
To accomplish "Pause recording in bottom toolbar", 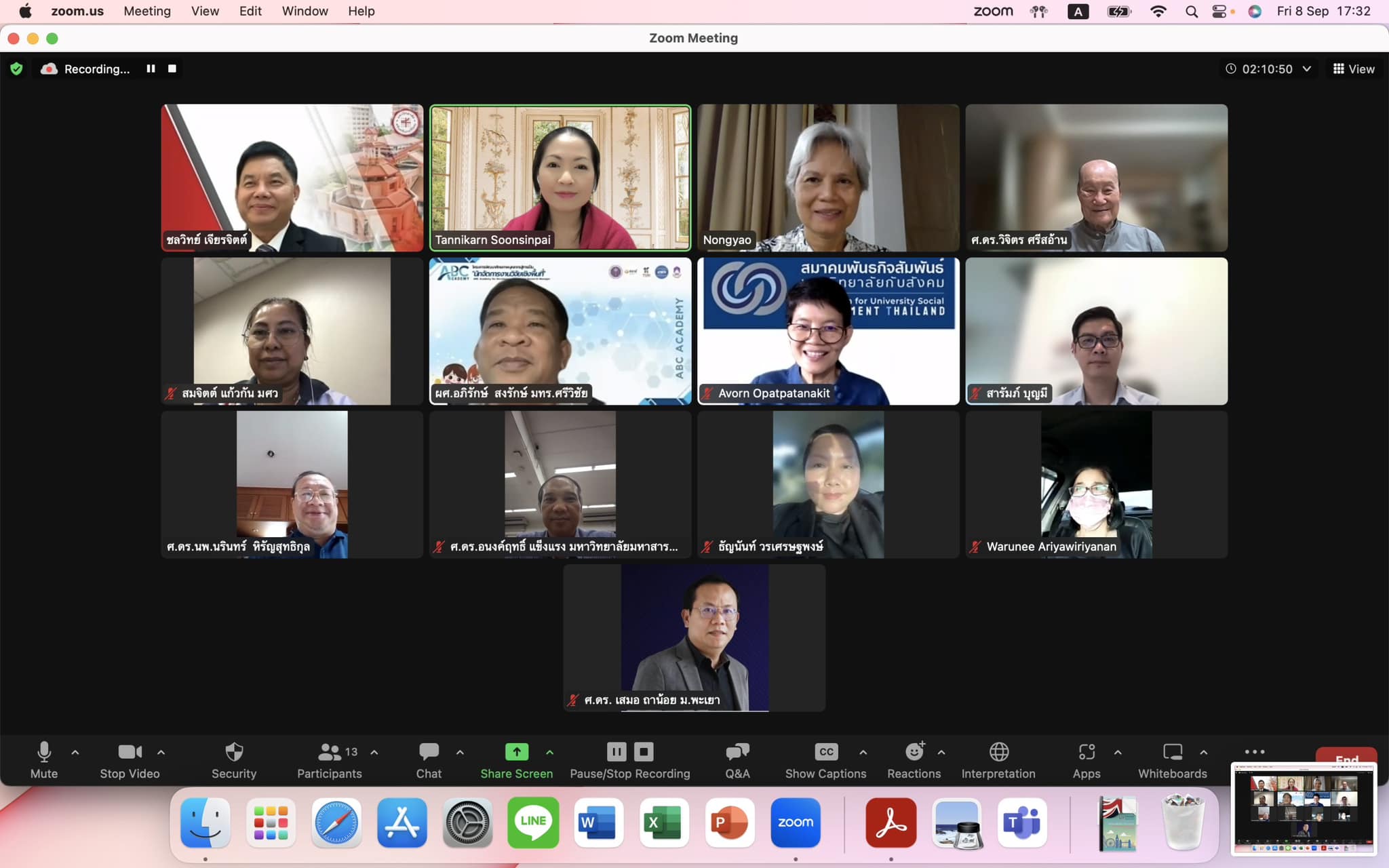I will tap(617, 751).
